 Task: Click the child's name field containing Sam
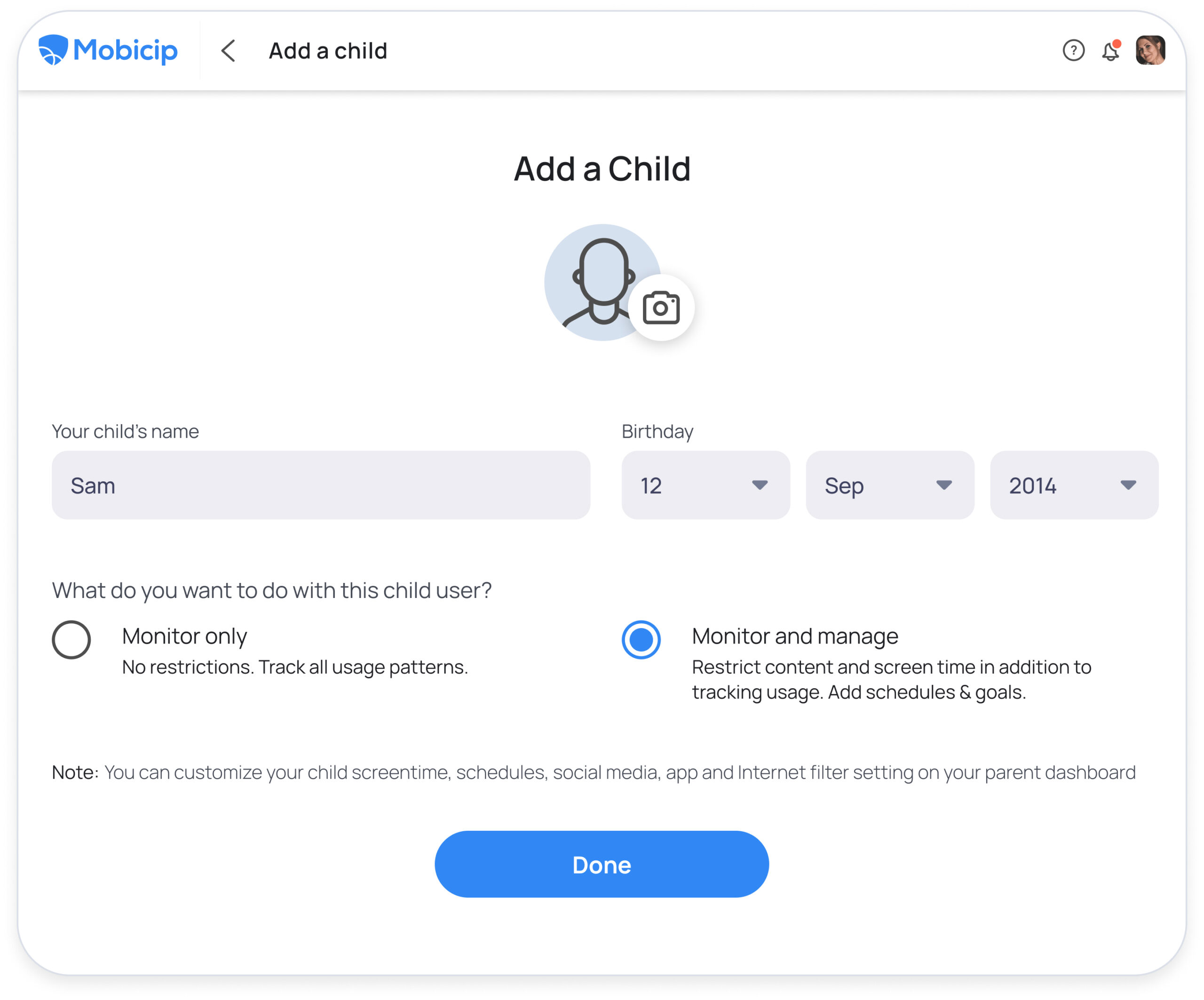pos(321,485)
